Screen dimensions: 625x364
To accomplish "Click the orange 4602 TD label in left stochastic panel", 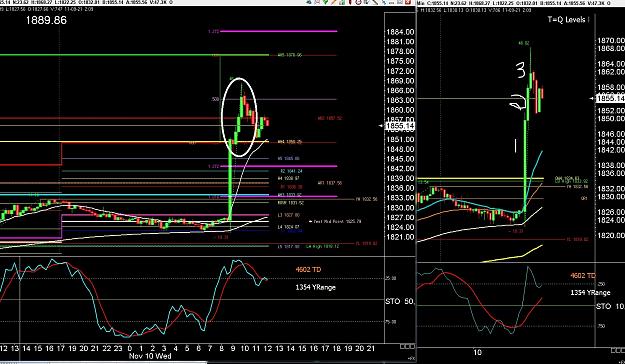I will click(308, 270).
